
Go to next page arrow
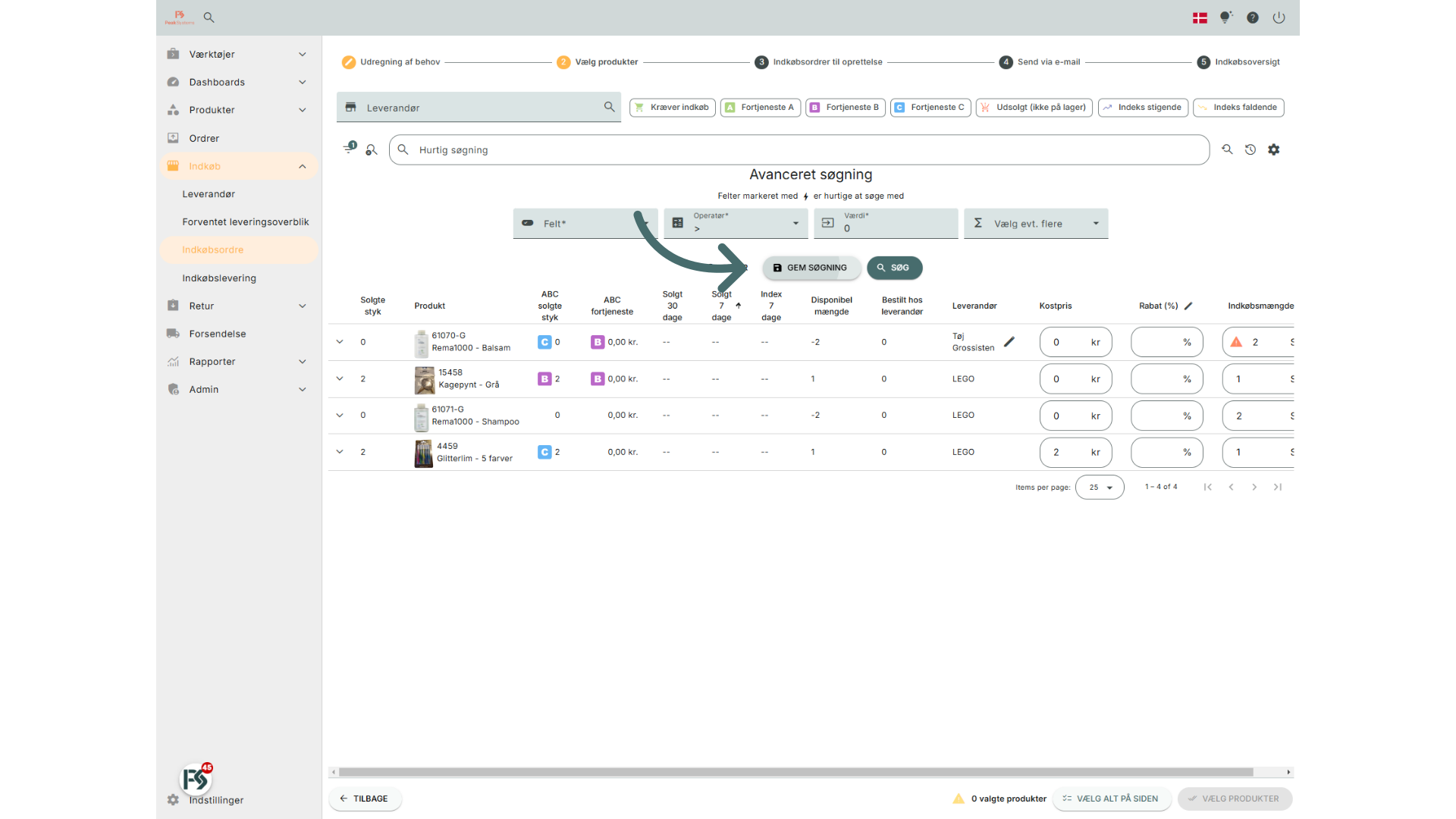(x=1254, y=487)
